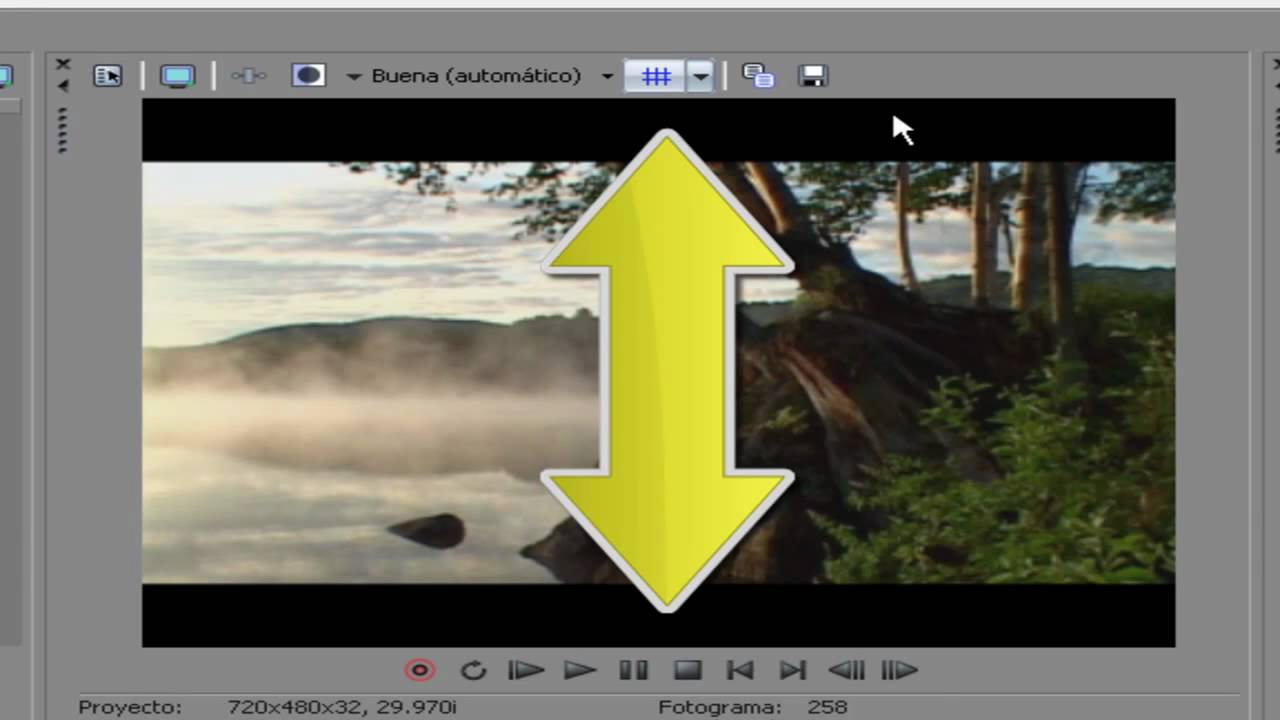Click Preview on External Monitor icon
This screenshot has width=1280, height=720.
(177, 76)
